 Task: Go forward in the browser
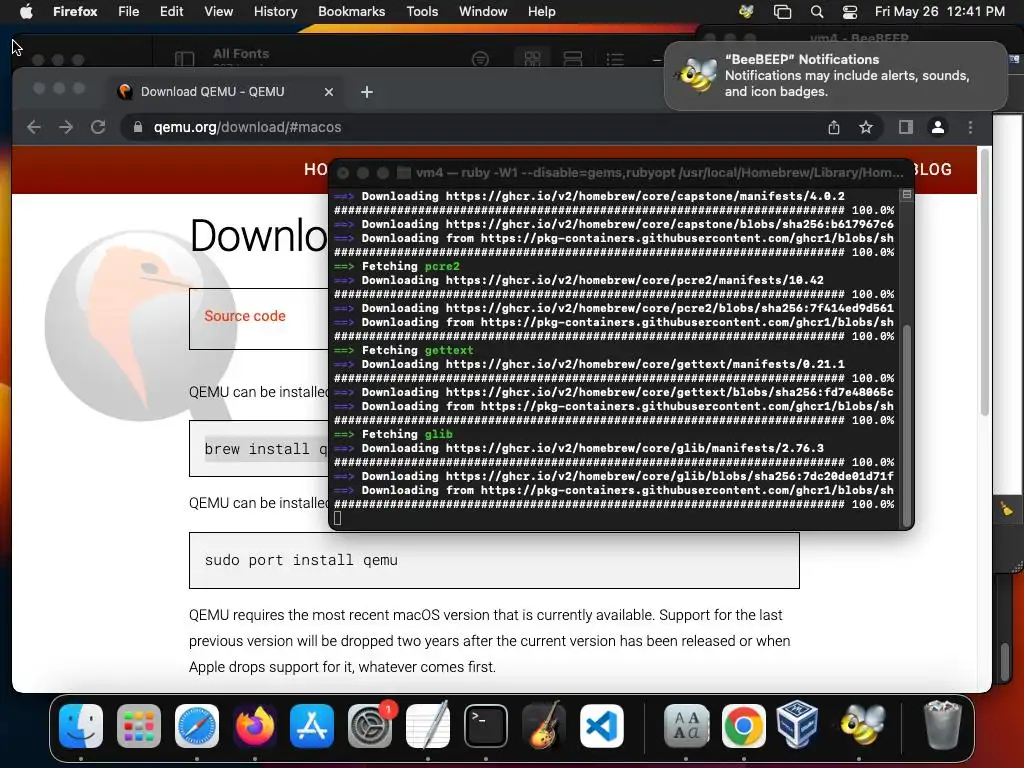click(66, 127)
